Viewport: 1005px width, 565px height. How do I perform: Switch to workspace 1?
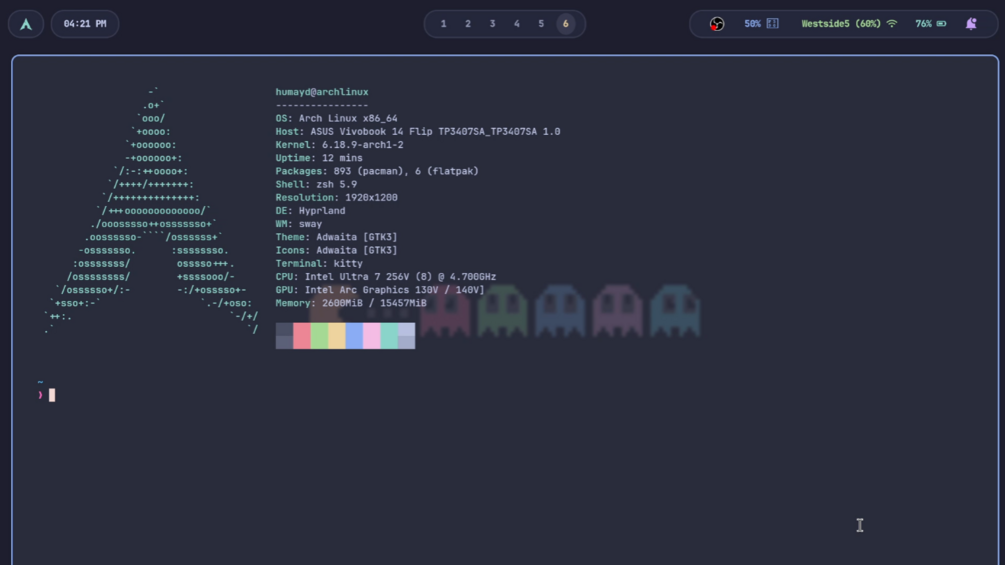[x=444, y=24]
